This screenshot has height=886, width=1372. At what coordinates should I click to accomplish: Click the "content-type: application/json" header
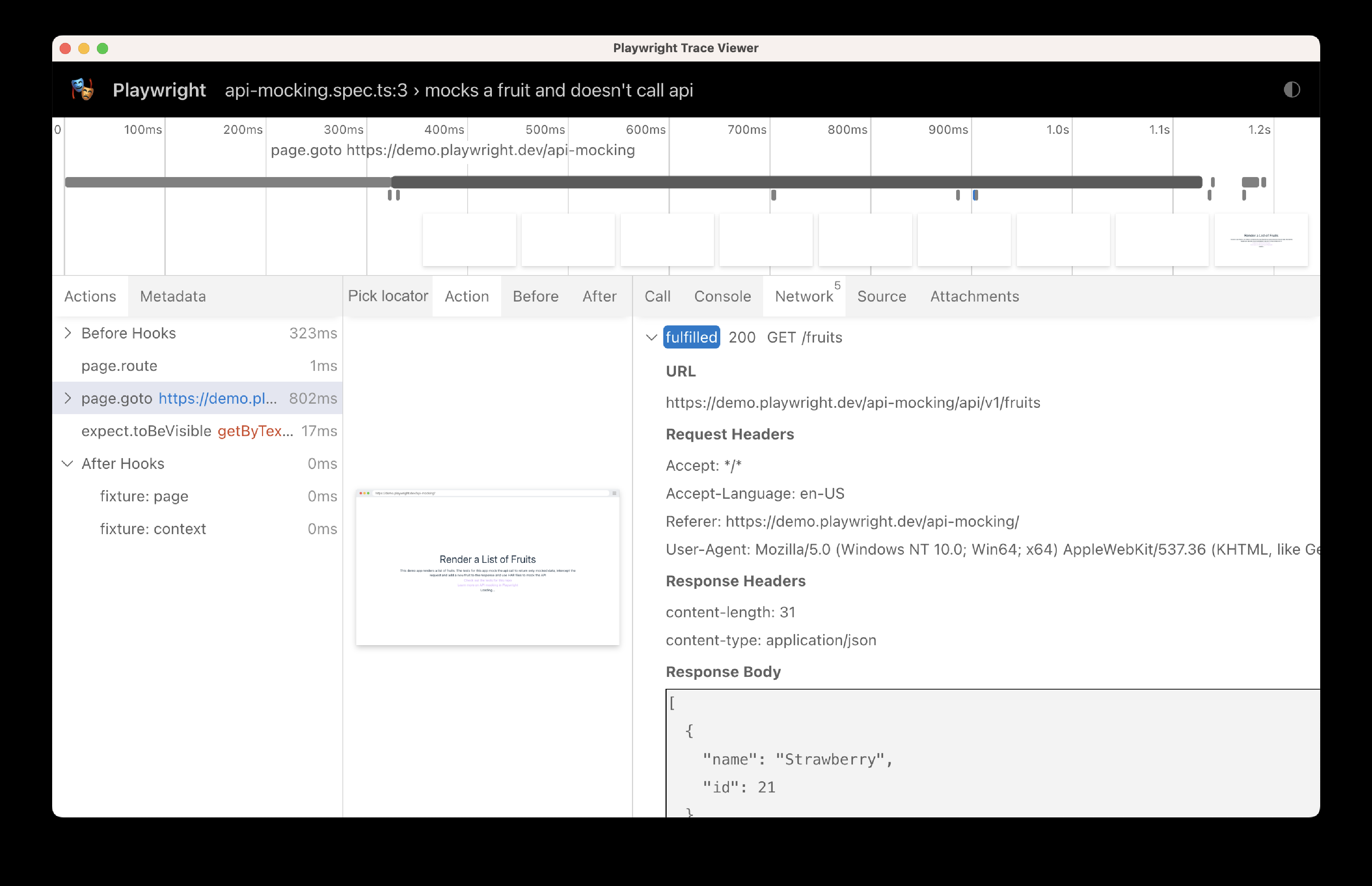click(771, 640)
